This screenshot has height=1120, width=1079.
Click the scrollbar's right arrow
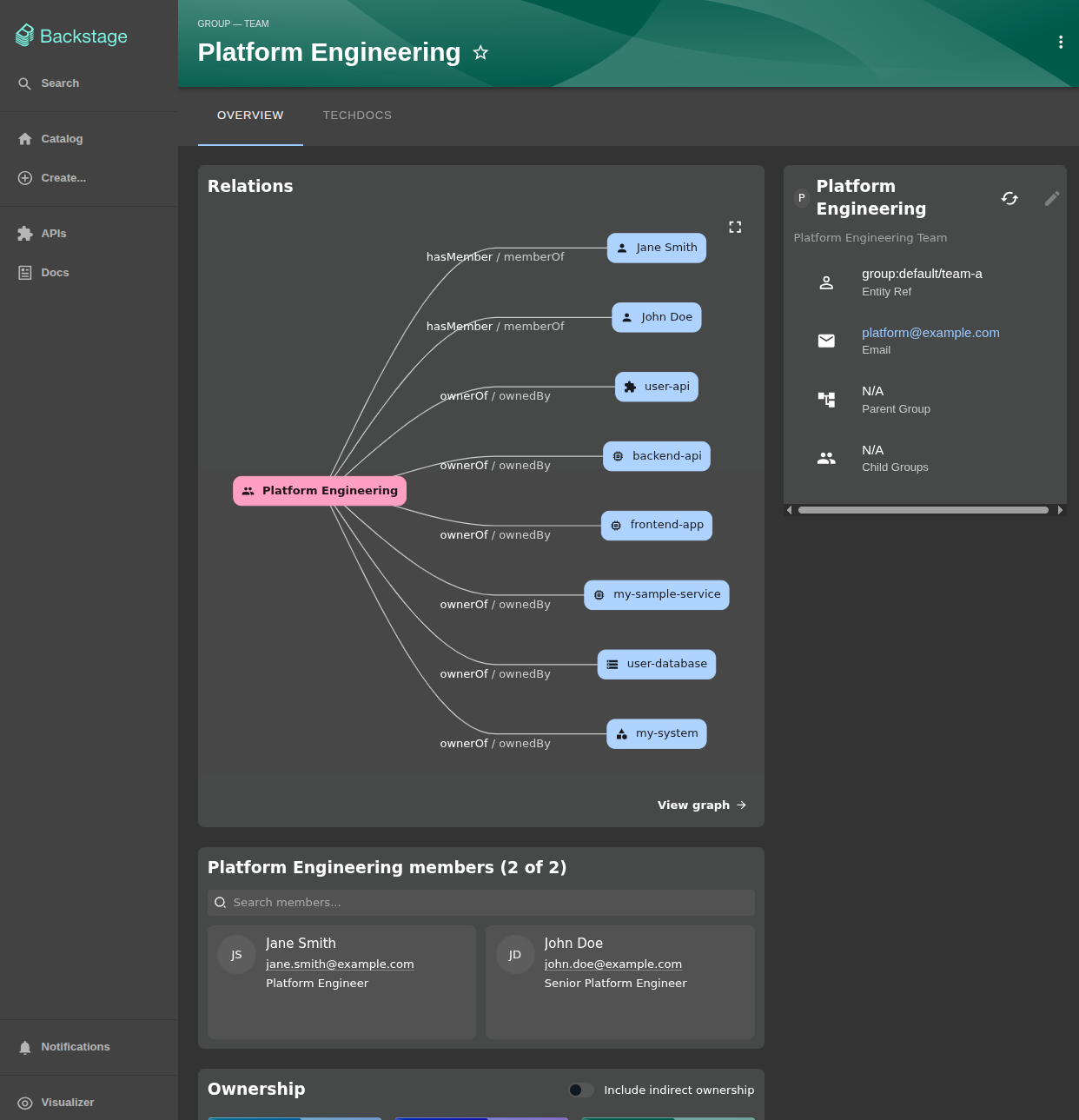(x=1061, y=510)
